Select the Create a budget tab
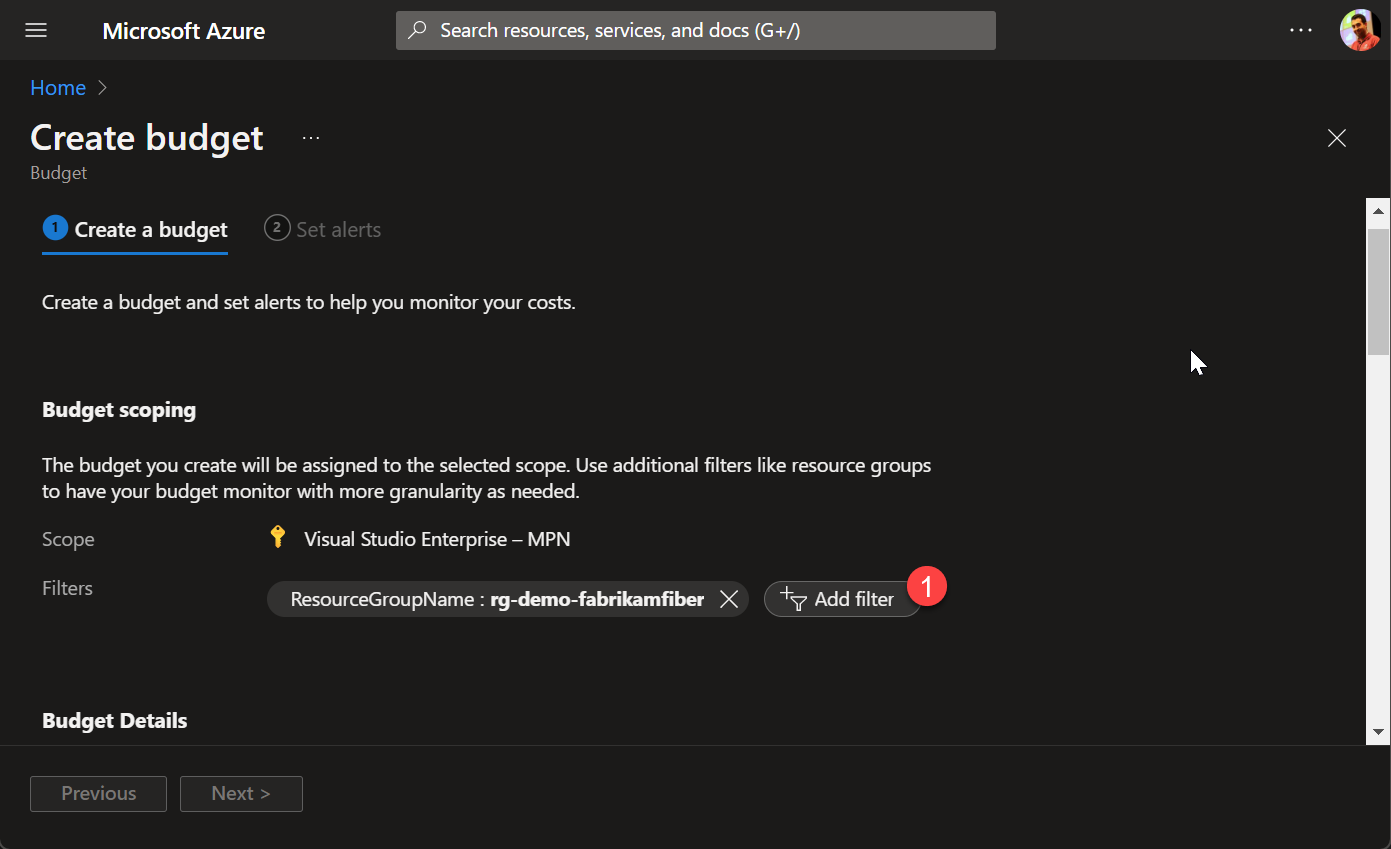 point(135,230)
